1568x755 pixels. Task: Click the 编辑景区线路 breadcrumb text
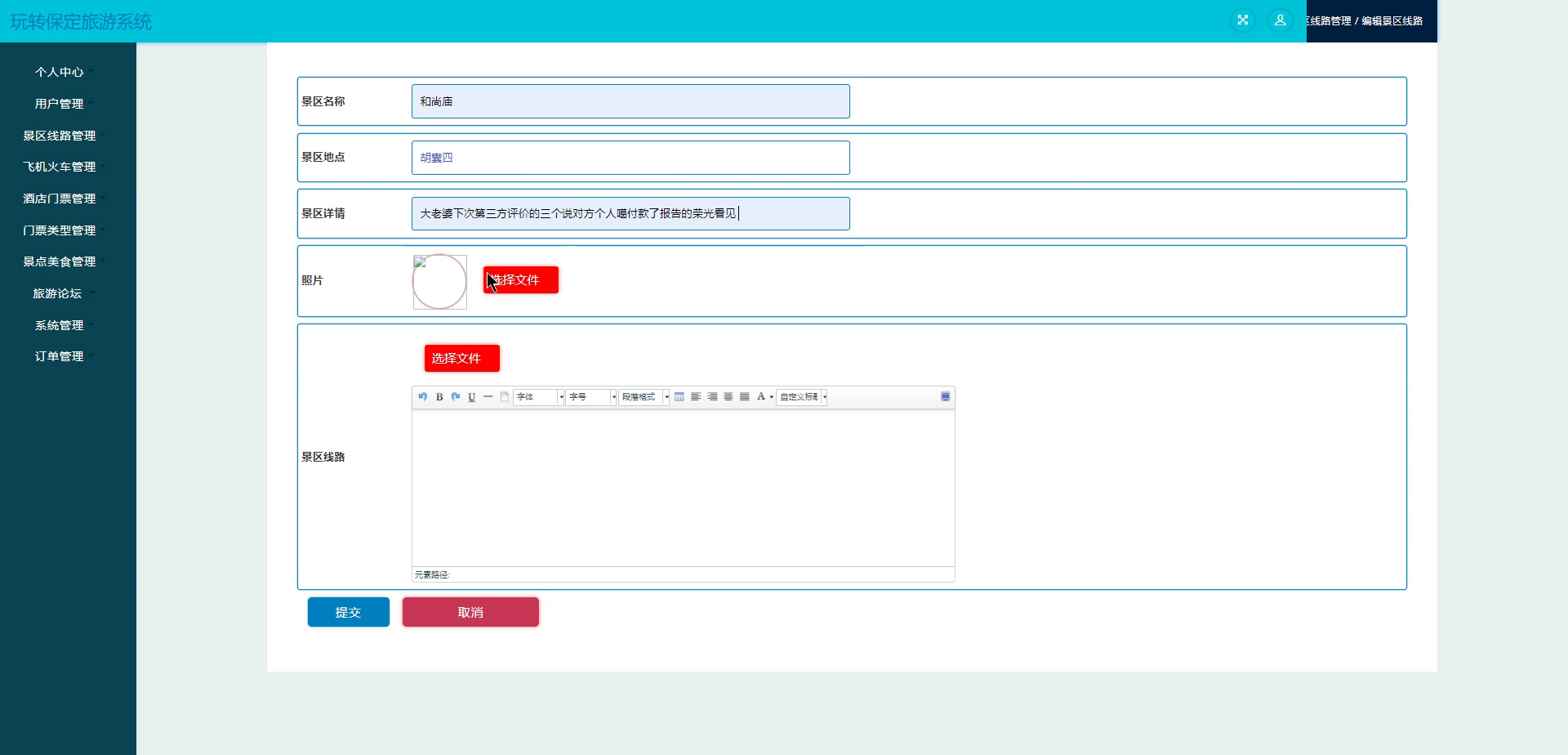point(1392,21)
